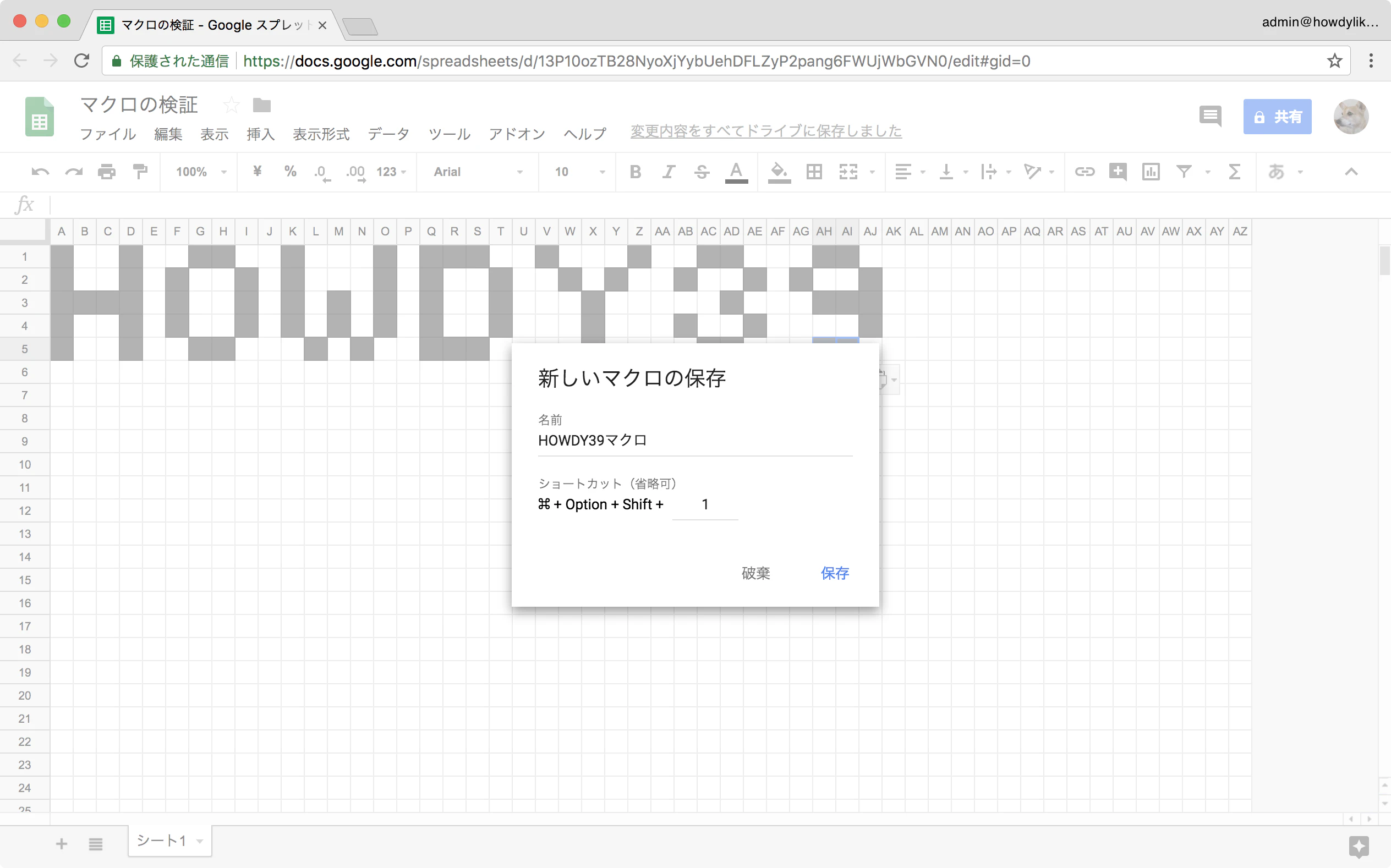
Task: Toggle italic formatting
Action: (668, 172)
